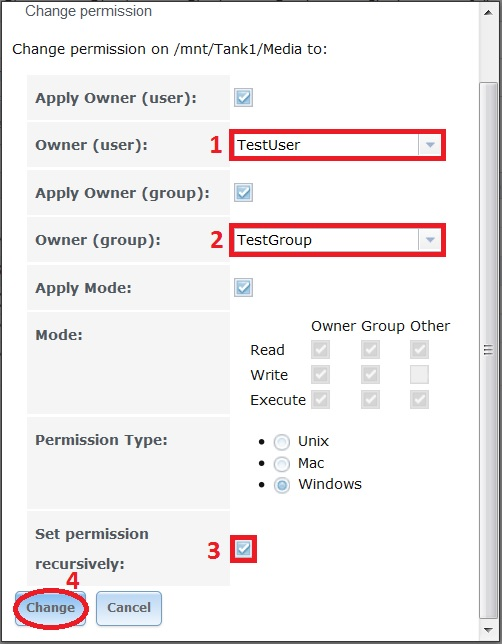Click the Cancel button

point(129,608)
